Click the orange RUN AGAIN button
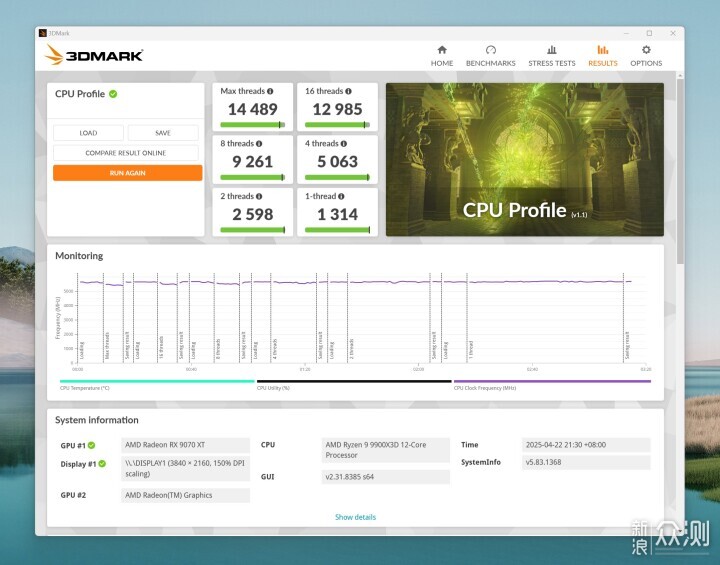This screenshot has height=565, width=720. coord(128,173)
